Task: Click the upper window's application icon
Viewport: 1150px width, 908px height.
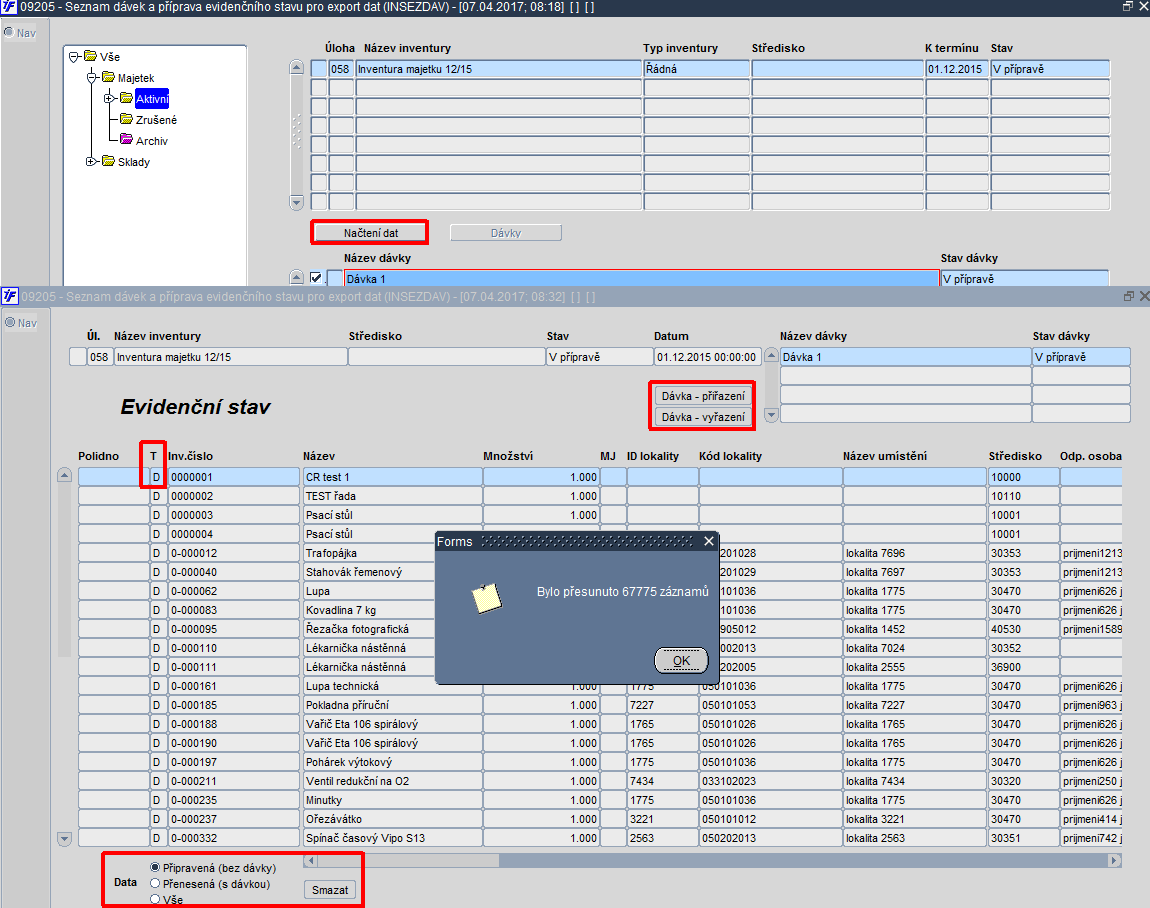Action: (8, 7)
